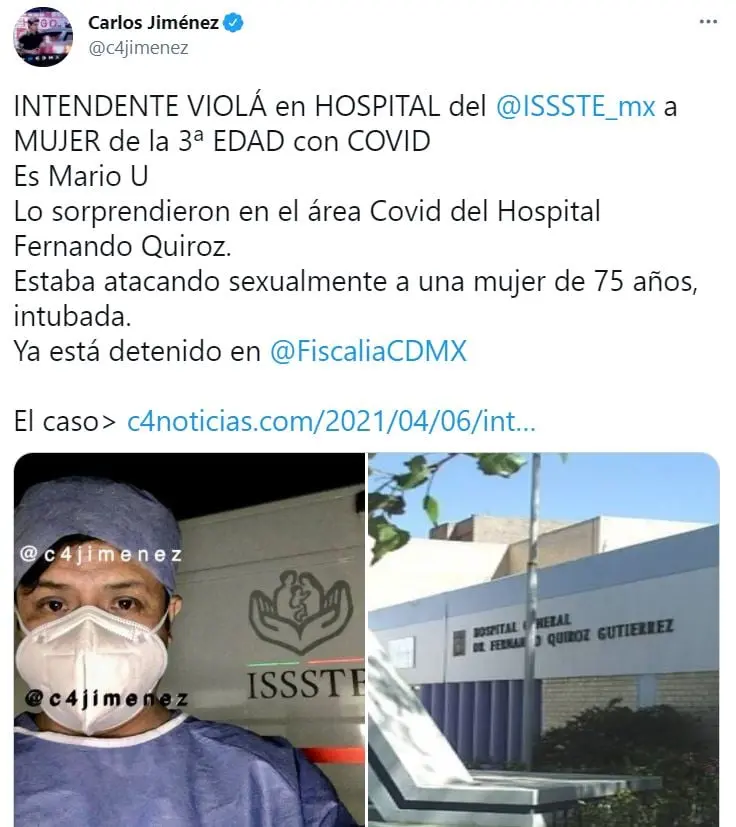The width and height of the screenshot is (736, 827).
Task: Open the photo of the masked man
Action: point(189,639)
